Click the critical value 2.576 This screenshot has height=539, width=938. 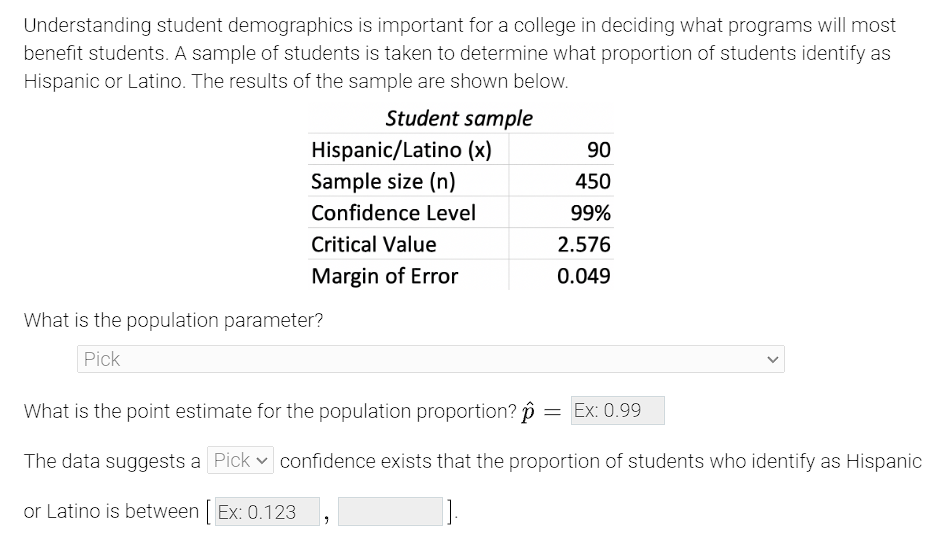pyautogui.click(x=584, y=245)
